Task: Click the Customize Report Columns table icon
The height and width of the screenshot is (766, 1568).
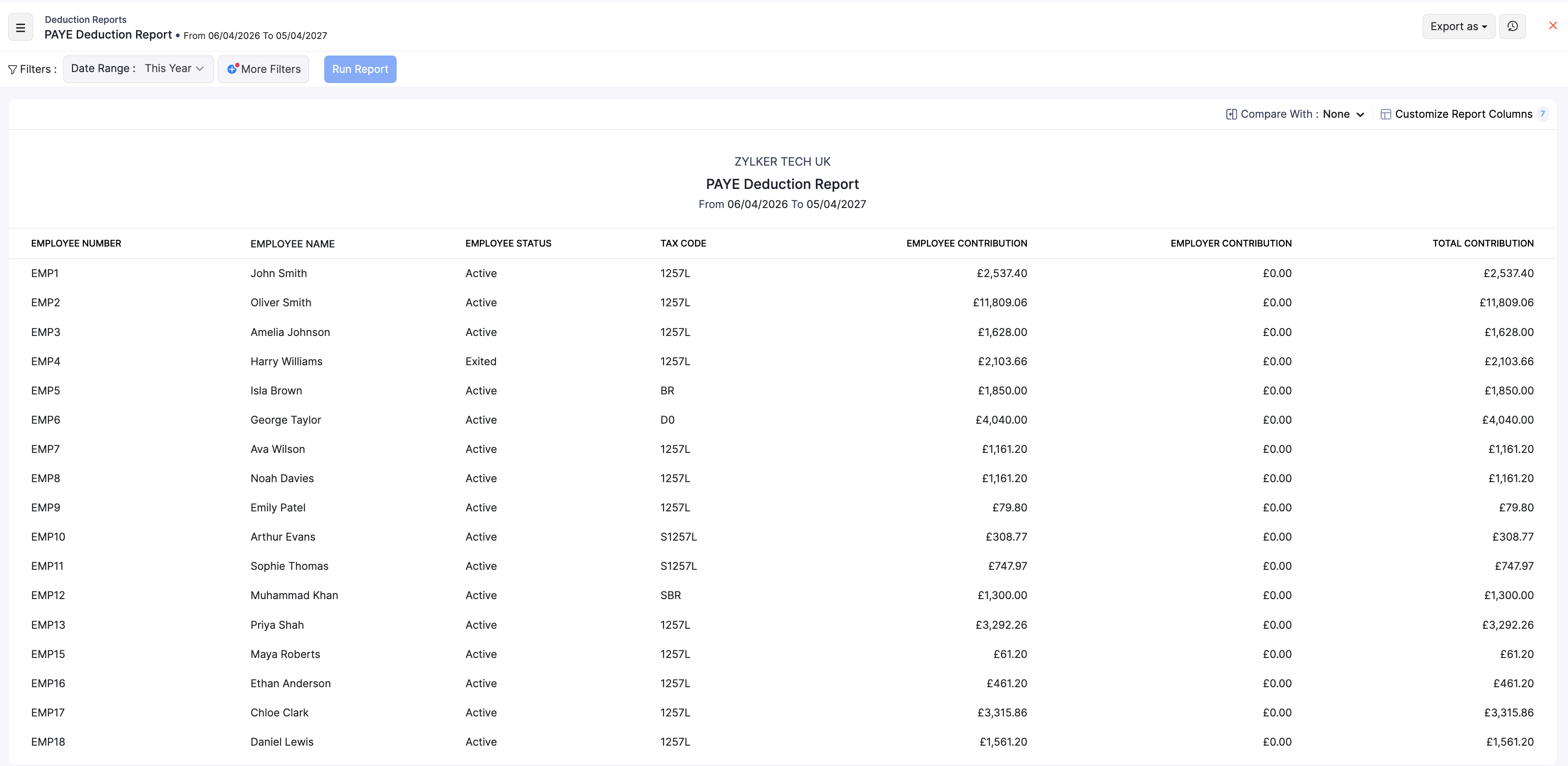Action: pos(1385,114)
